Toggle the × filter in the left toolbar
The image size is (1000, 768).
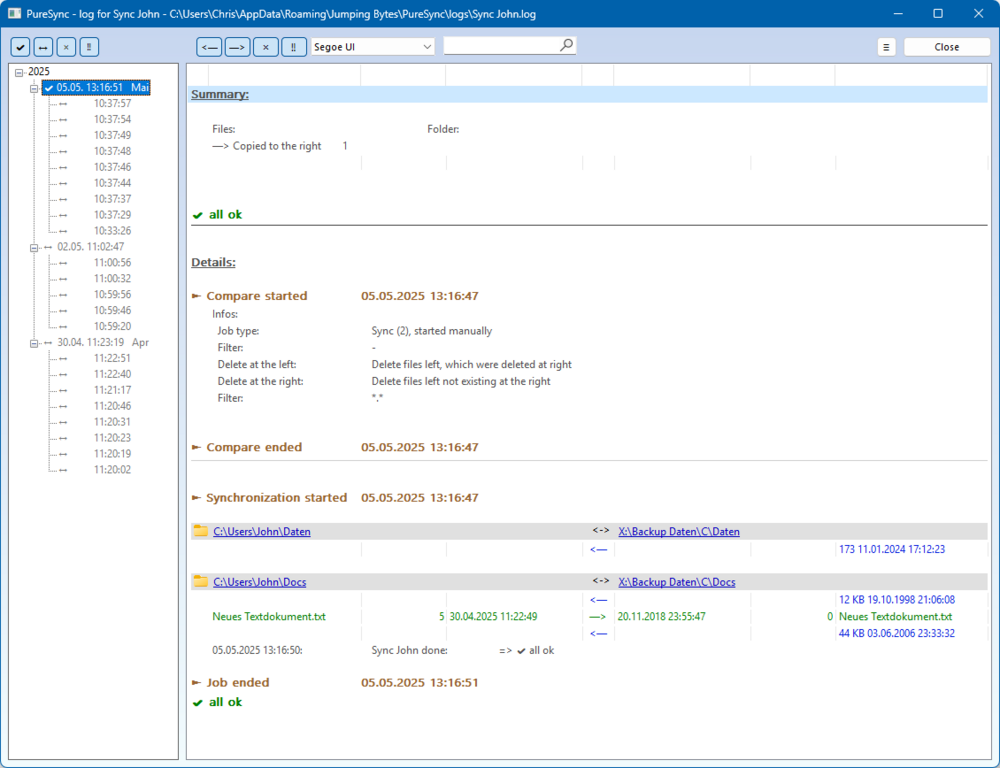[66, 47]
